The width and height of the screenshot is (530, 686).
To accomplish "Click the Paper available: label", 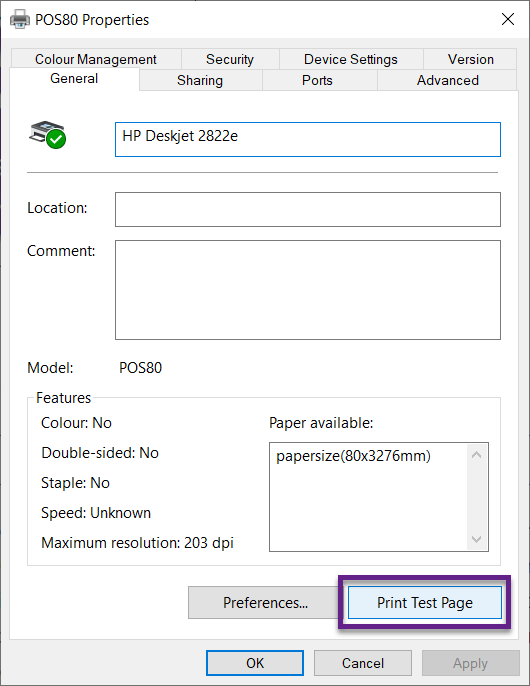I will click(321, 423).
